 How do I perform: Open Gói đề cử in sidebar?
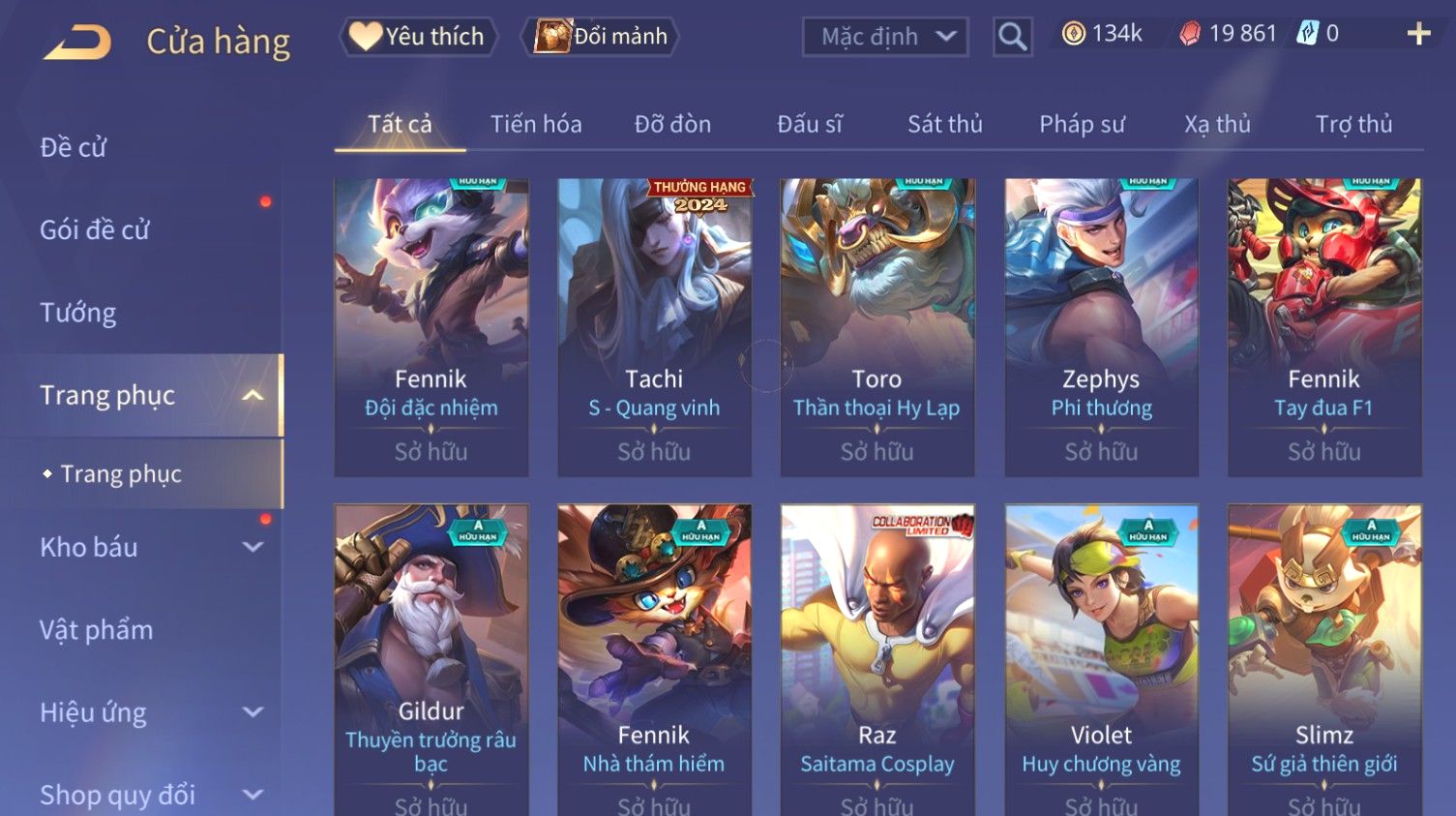click(95, 229)
